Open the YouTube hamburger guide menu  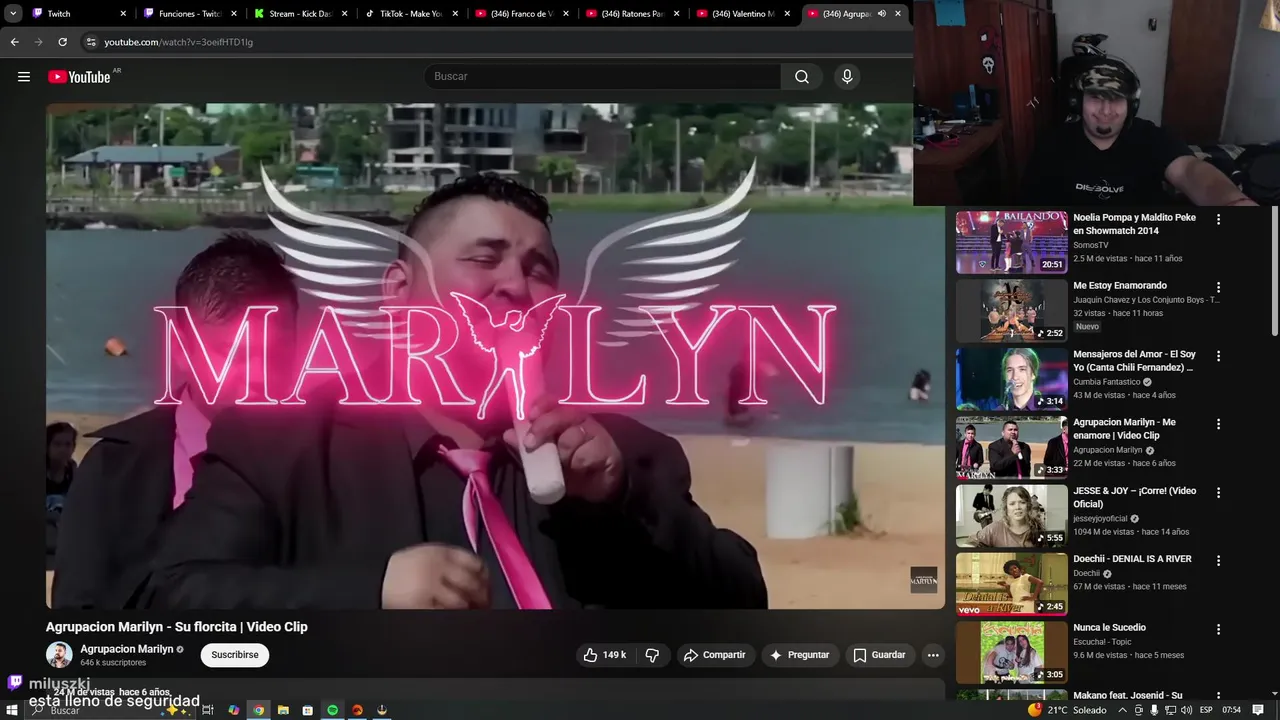24,77
